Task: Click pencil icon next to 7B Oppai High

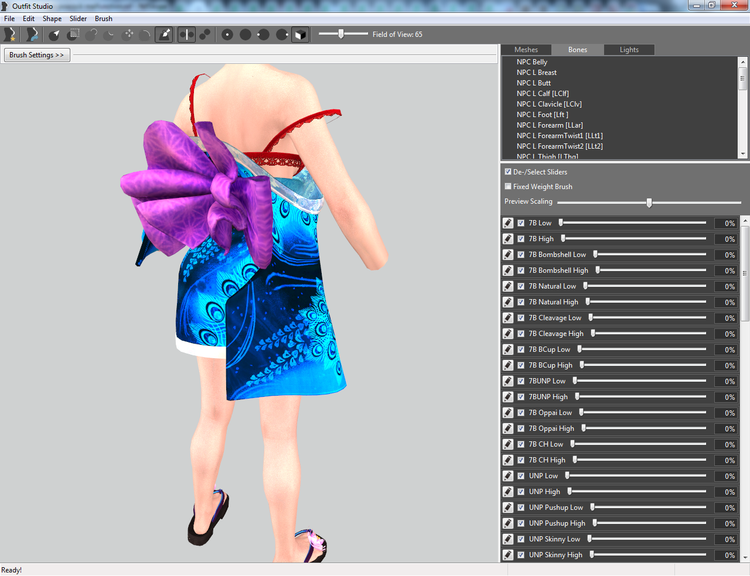Action: pyautogui.click(x=508, y=428)
